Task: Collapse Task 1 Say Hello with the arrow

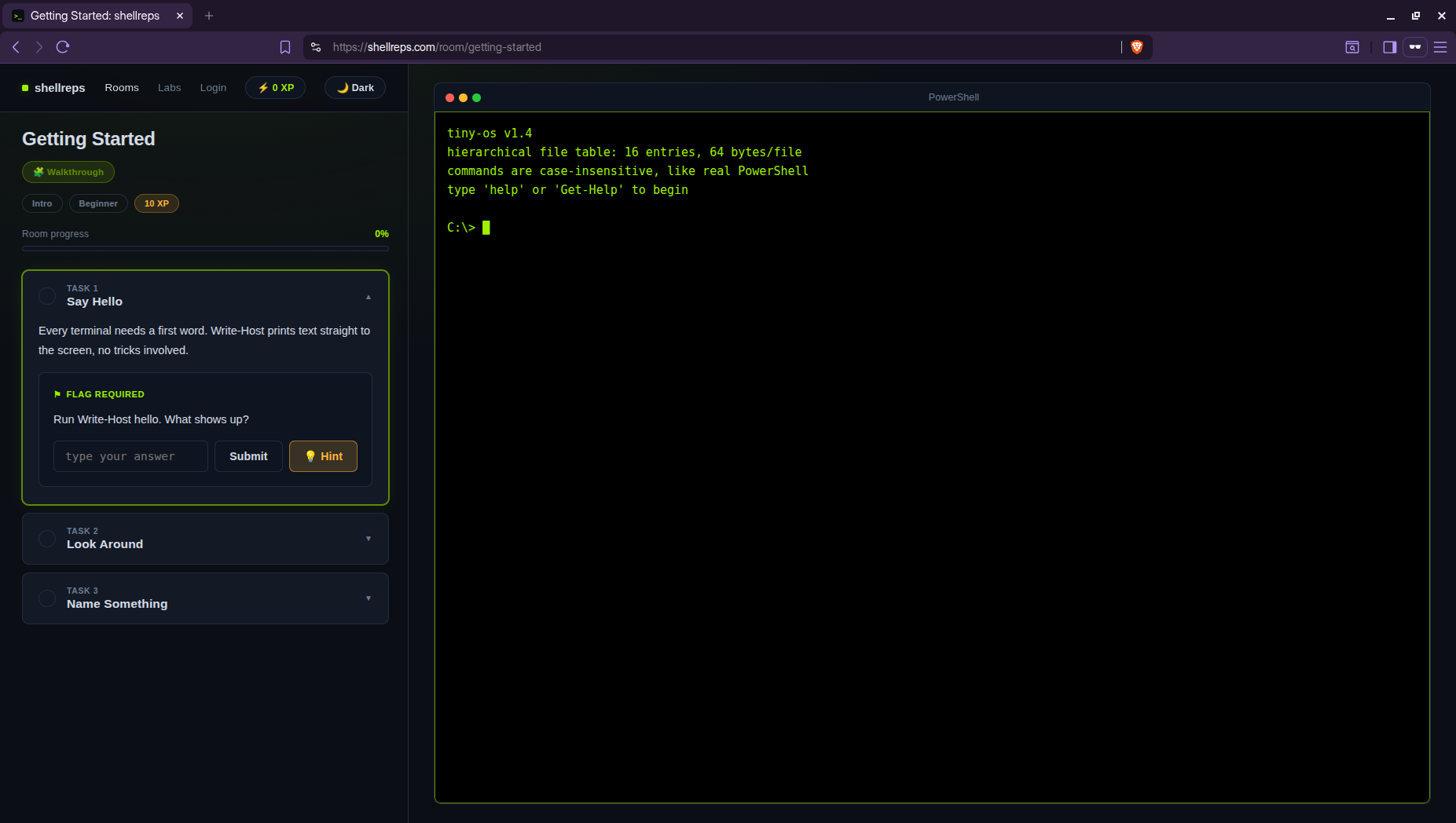Action: 369,297
